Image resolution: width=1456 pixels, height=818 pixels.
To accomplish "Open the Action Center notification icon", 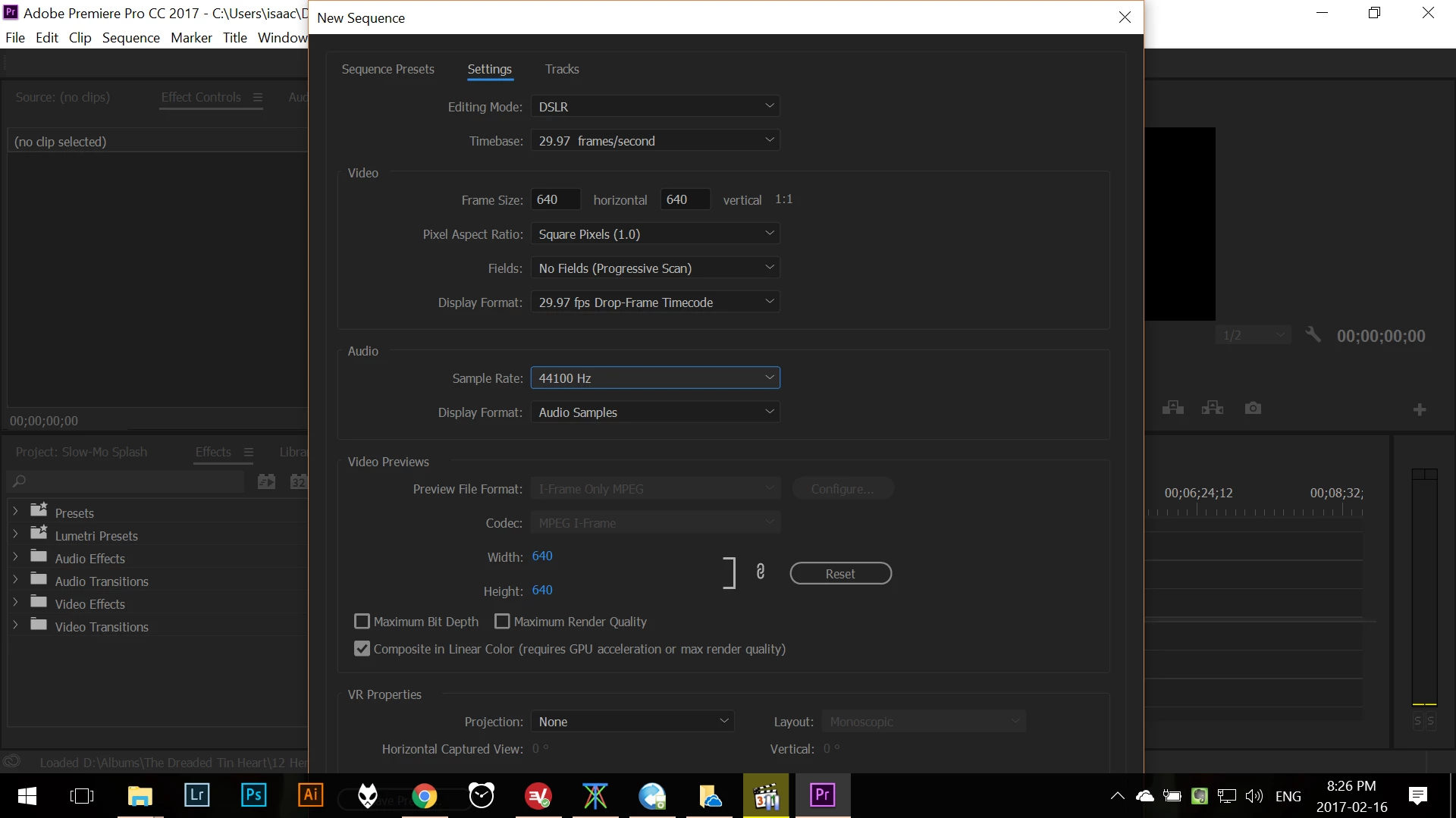I will coord(1417,796).
